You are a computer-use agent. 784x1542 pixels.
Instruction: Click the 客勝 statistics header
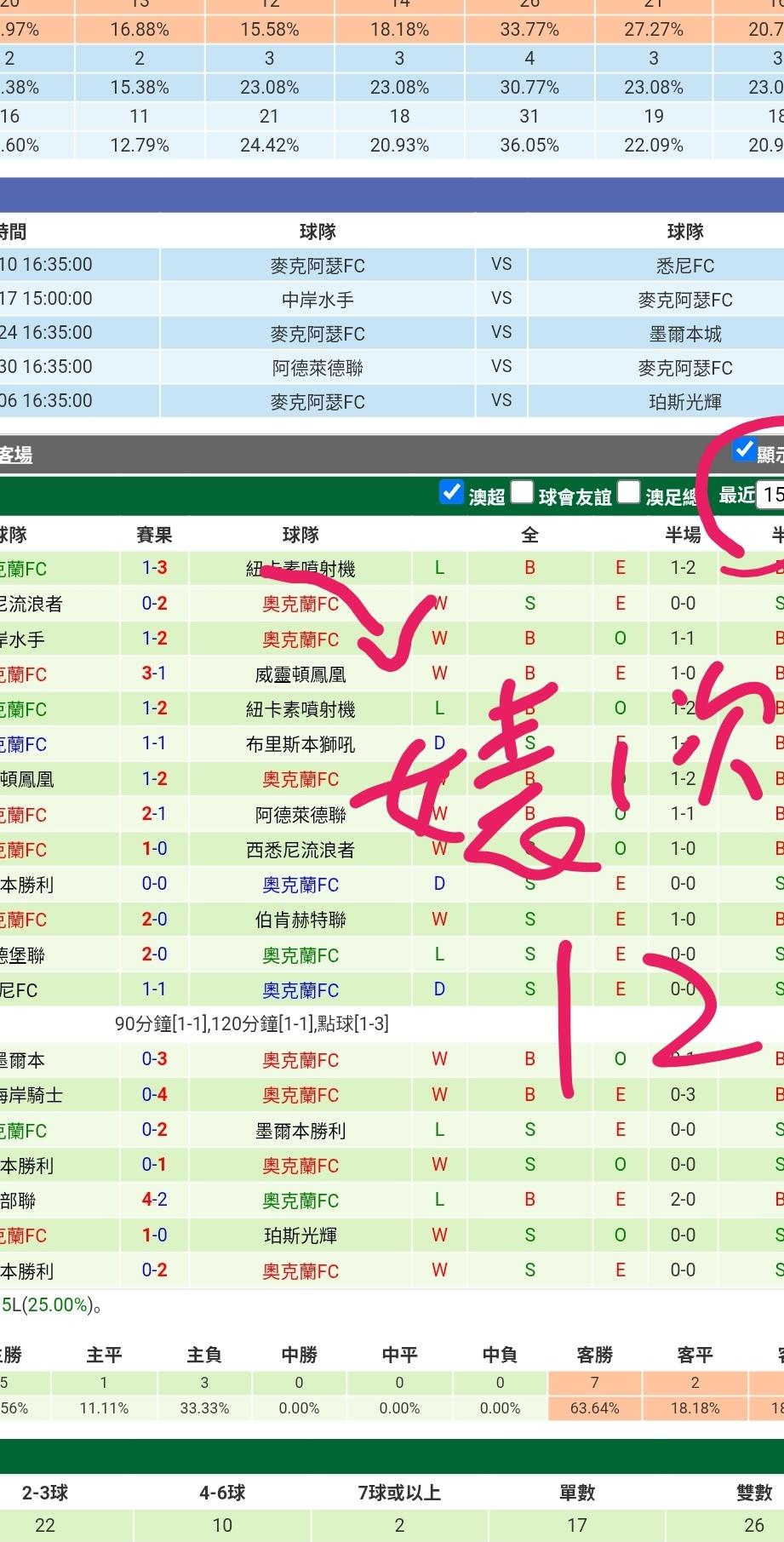(x=594, y=1355)
